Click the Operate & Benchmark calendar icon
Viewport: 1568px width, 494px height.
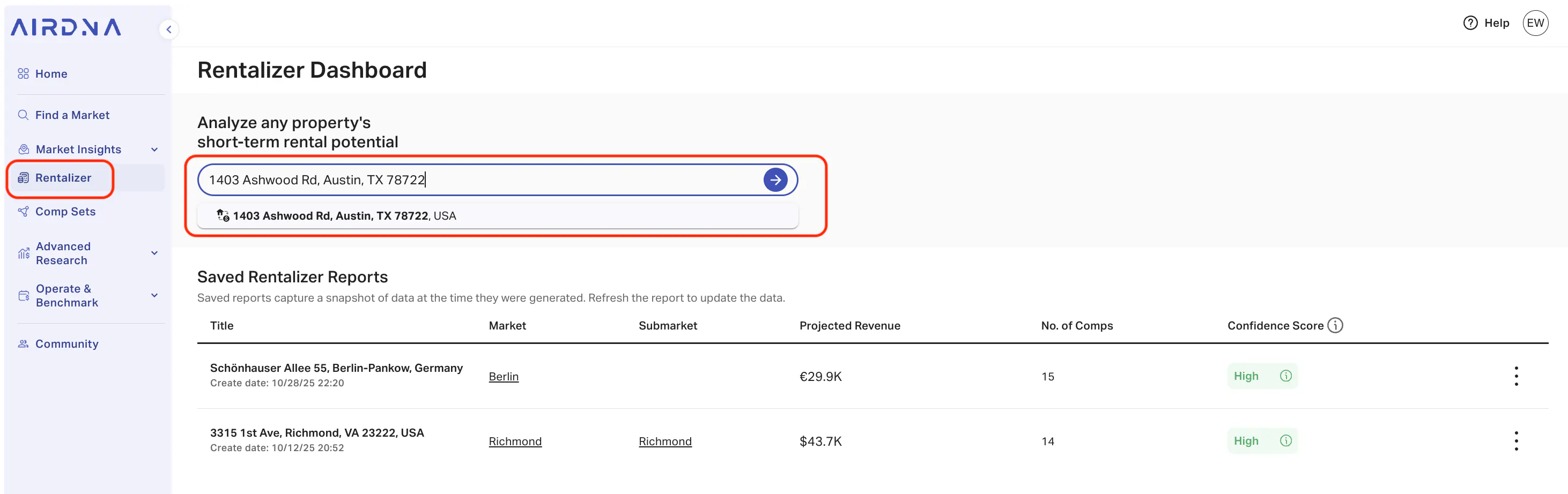click(24, 296)
